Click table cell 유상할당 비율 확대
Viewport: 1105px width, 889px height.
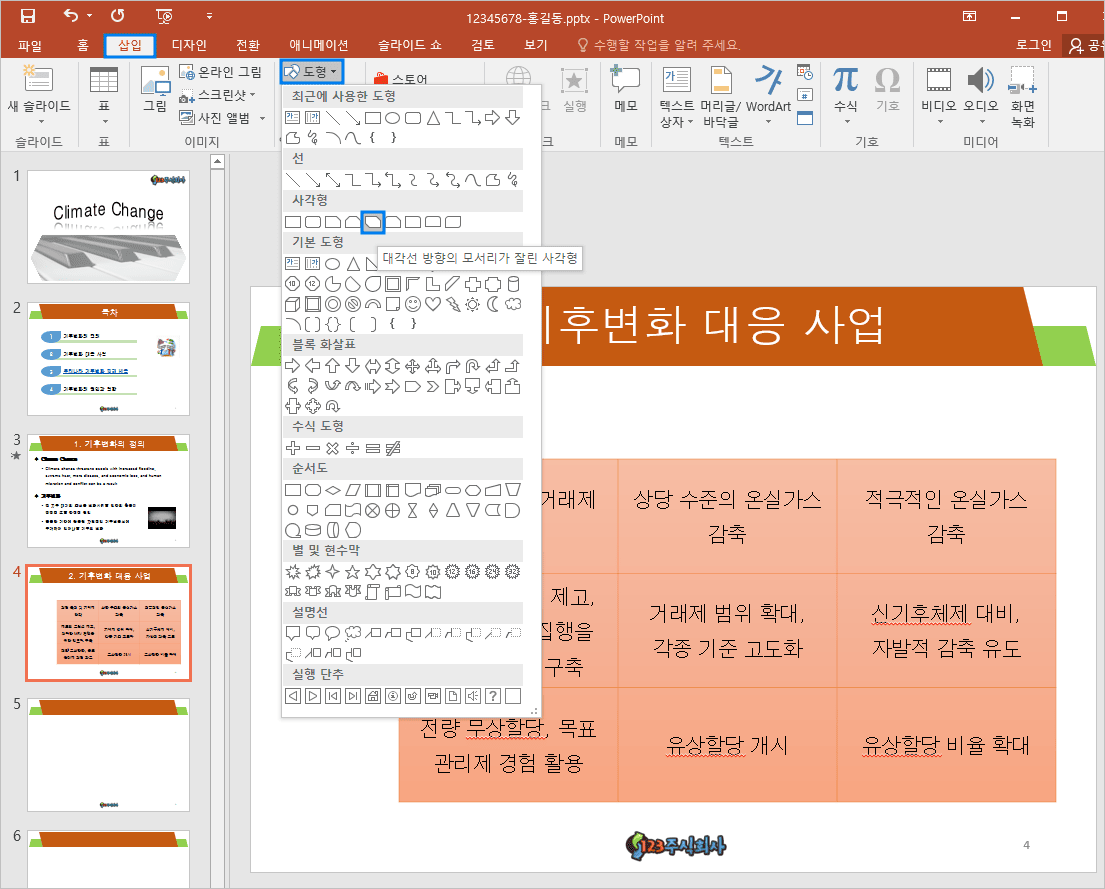(x=946, y=745)
